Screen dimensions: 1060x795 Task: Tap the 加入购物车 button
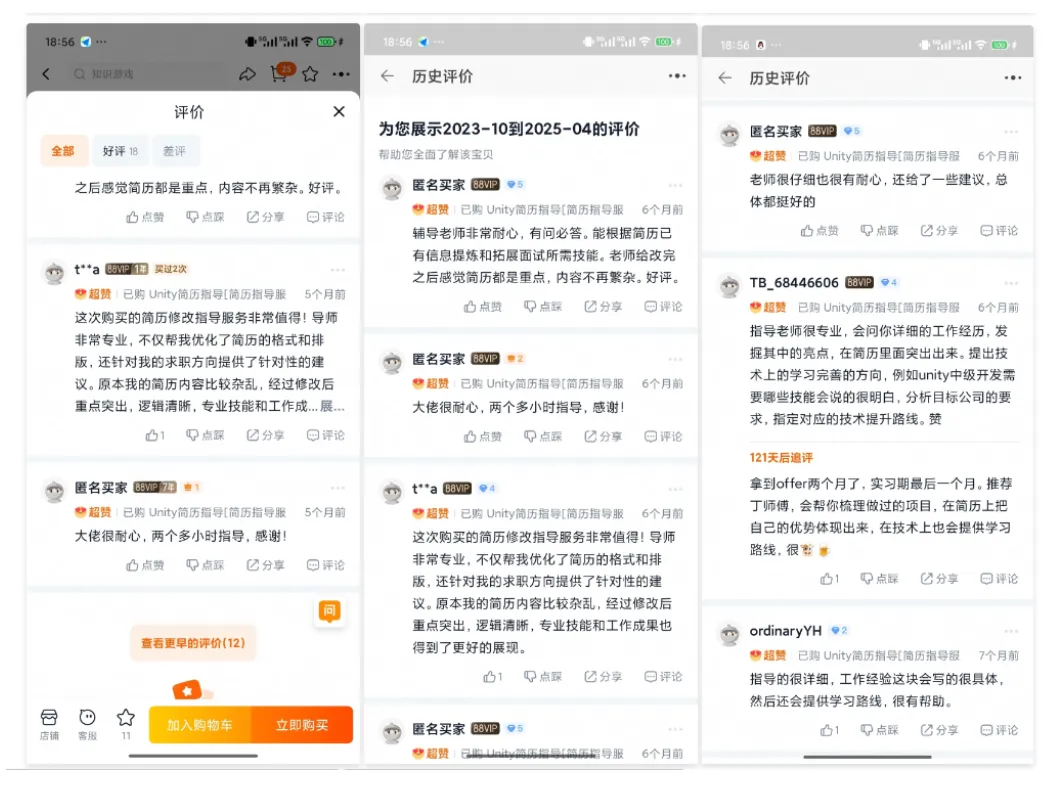[x=199, y=725]
